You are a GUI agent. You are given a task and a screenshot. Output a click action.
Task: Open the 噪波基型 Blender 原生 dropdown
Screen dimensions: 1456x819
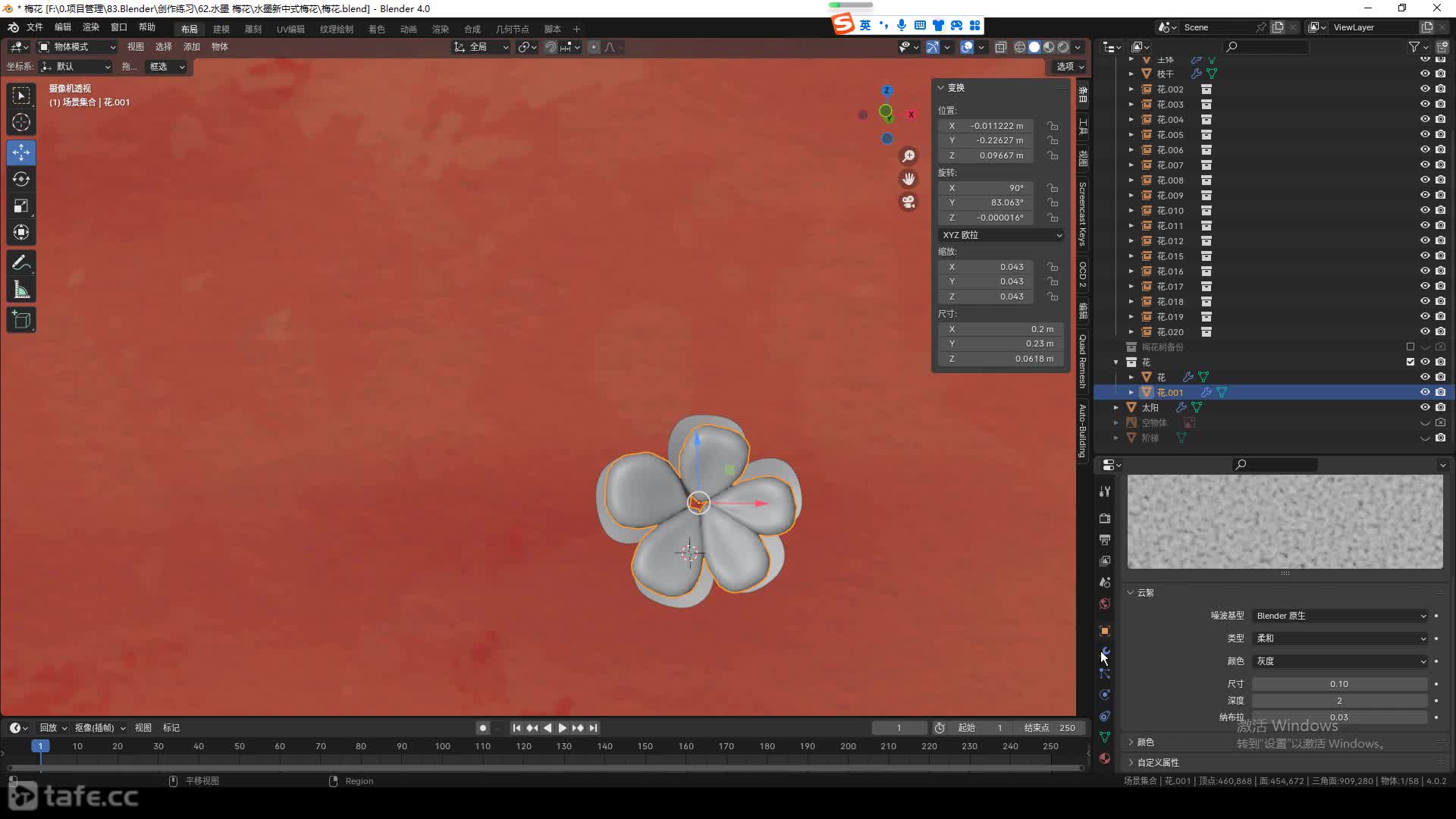coord(1341,616)
